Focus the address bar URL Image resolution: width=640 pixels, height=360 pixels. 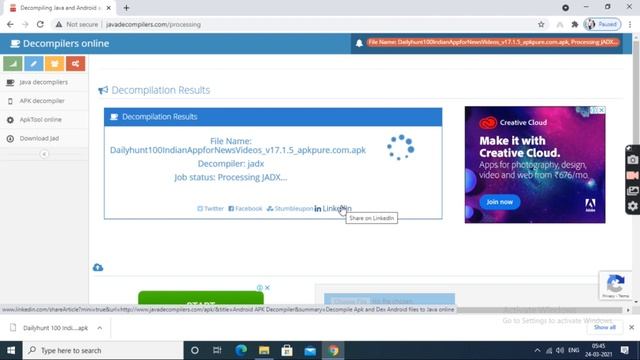[x=153, y=24]
